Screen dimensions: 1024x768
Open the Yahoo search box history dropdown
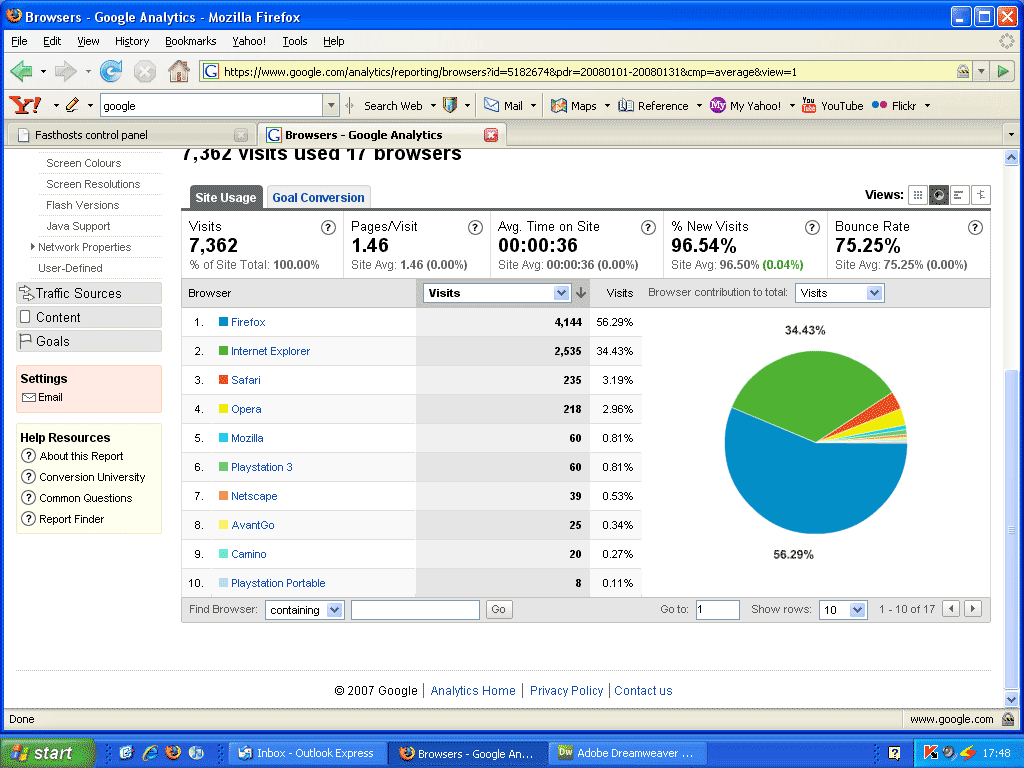(x=331, y=105)
